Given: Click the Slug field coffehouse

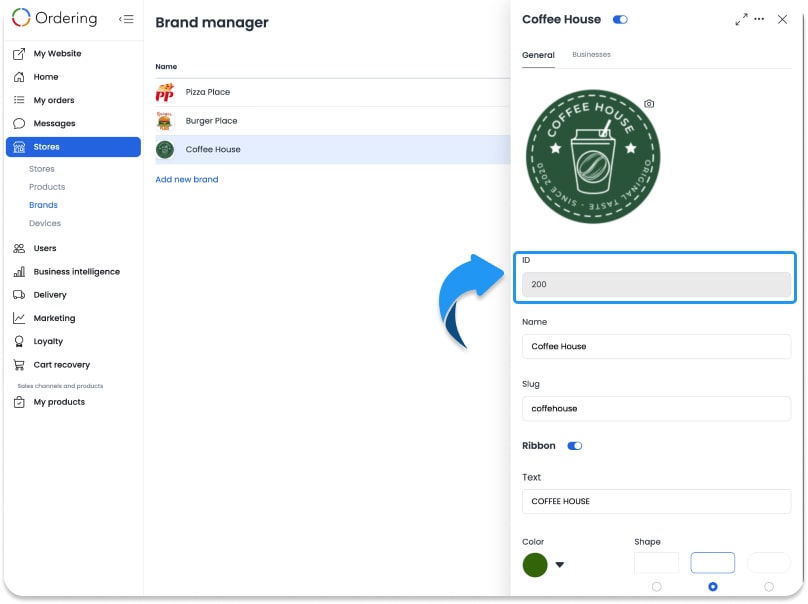Looking at the screenshot, I should (656, 409).
